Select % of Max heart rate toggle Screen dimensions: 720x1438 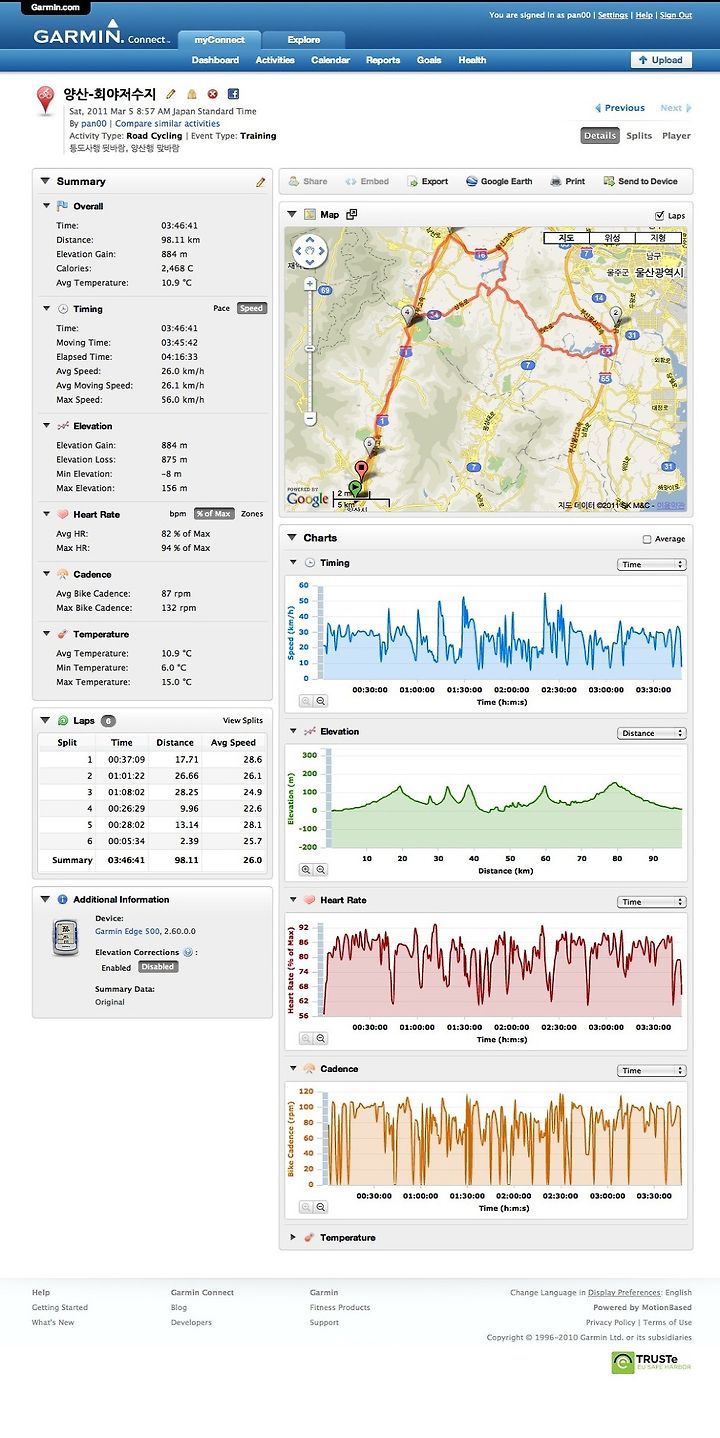click(213, 514)
